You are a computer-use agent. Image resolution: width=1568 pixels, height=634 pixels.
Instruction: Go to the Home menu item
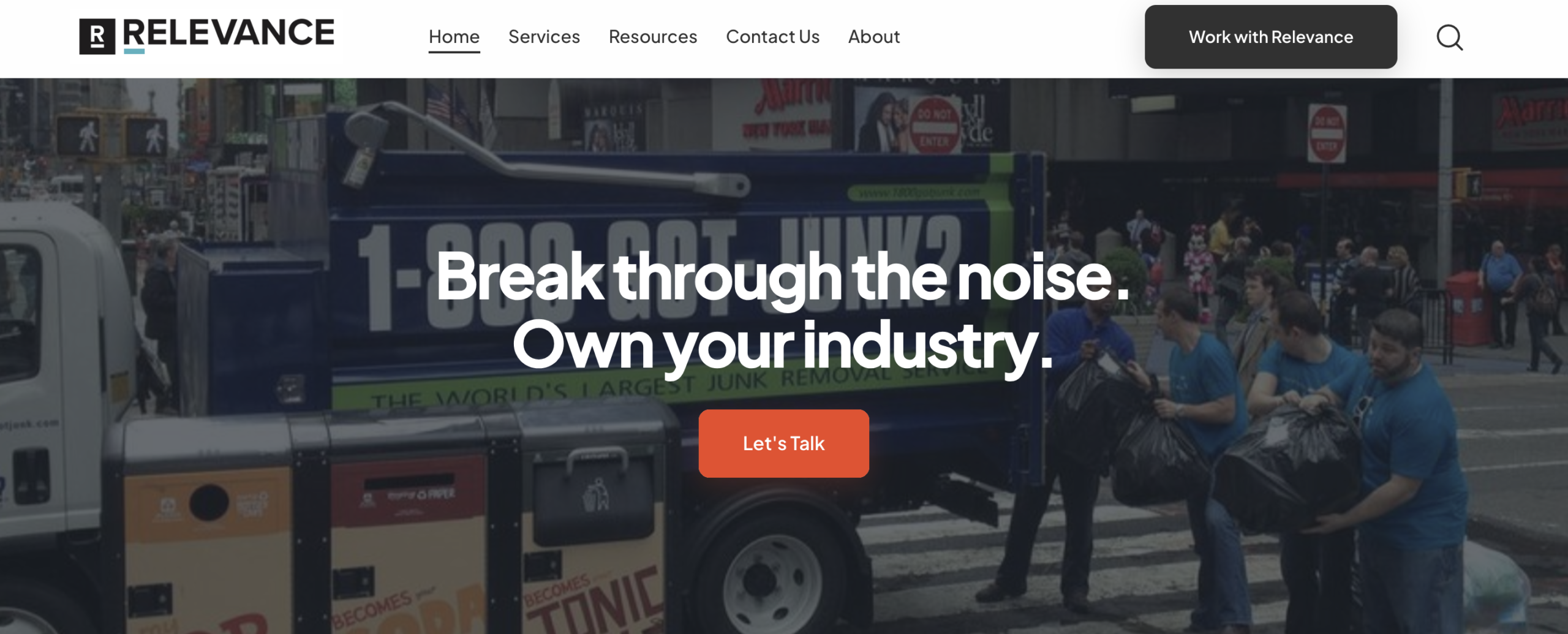[454, 37]
